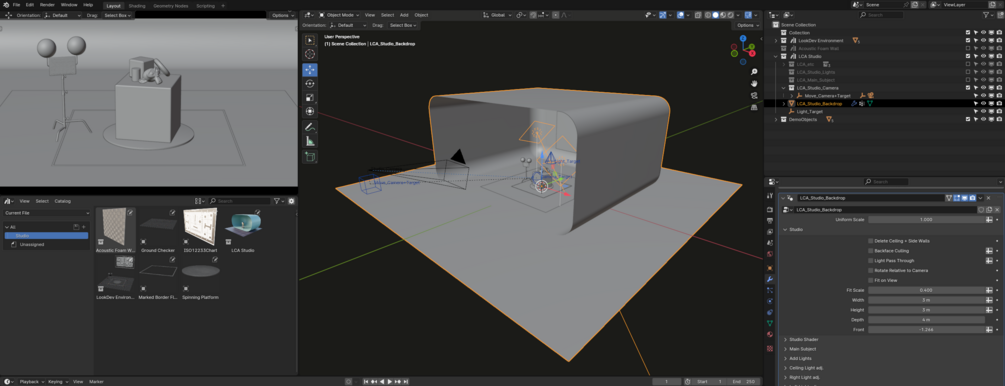Select the Rotate tool in toolbar
Image resolution: width=1005 pixels, height=386 pixels.
pyautogui.click(x=310, y=83)
